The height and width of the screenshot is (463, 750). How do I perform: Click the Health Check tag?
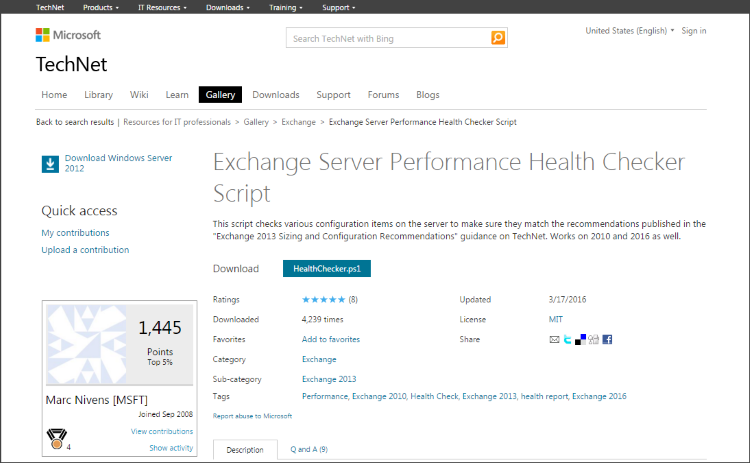coord(434,396)
